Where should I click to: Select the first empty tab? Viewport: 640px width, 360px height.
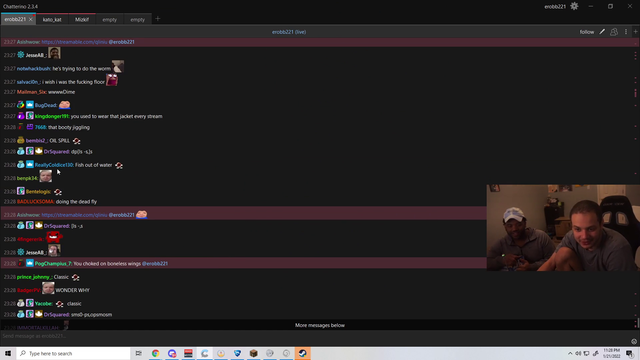(x=109, y=19)
